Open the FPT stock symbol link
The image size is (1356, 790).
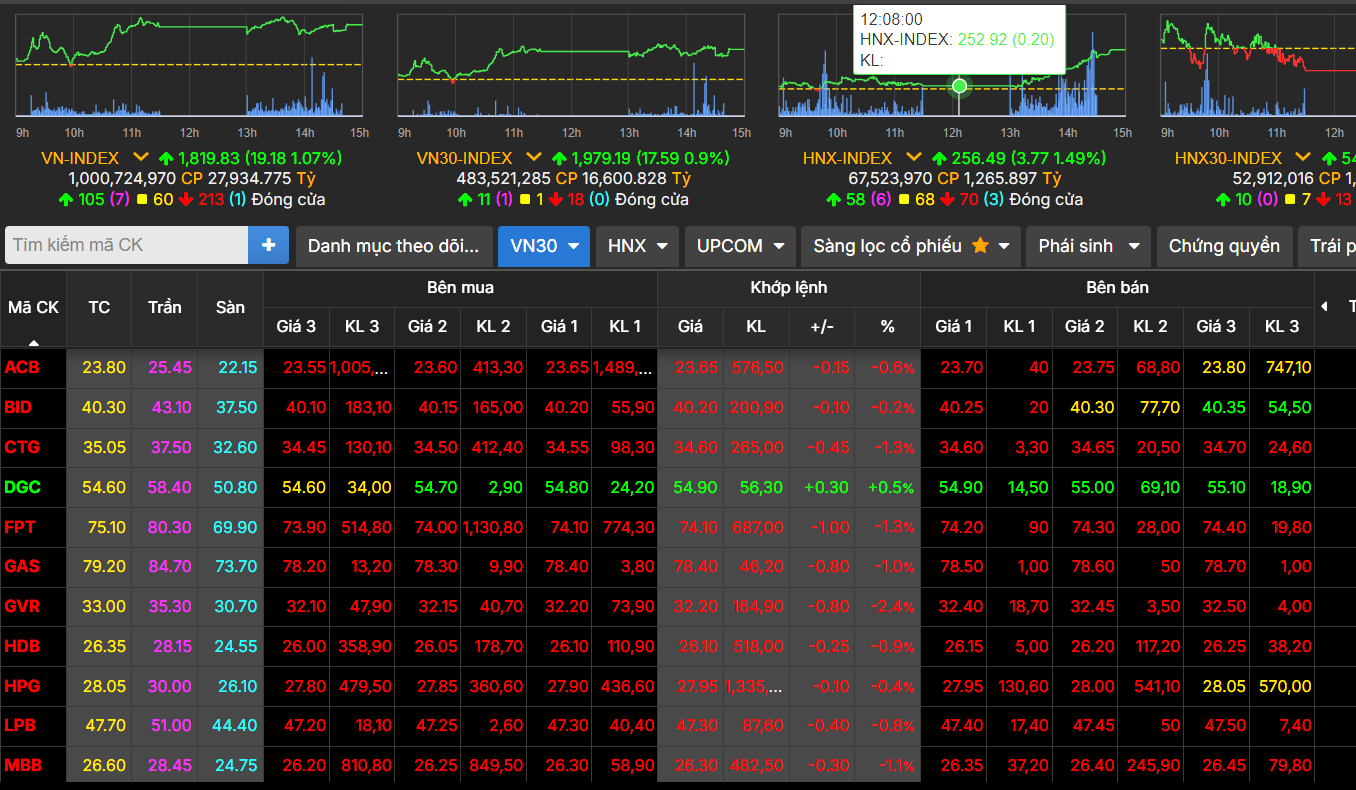pos(20,527)
